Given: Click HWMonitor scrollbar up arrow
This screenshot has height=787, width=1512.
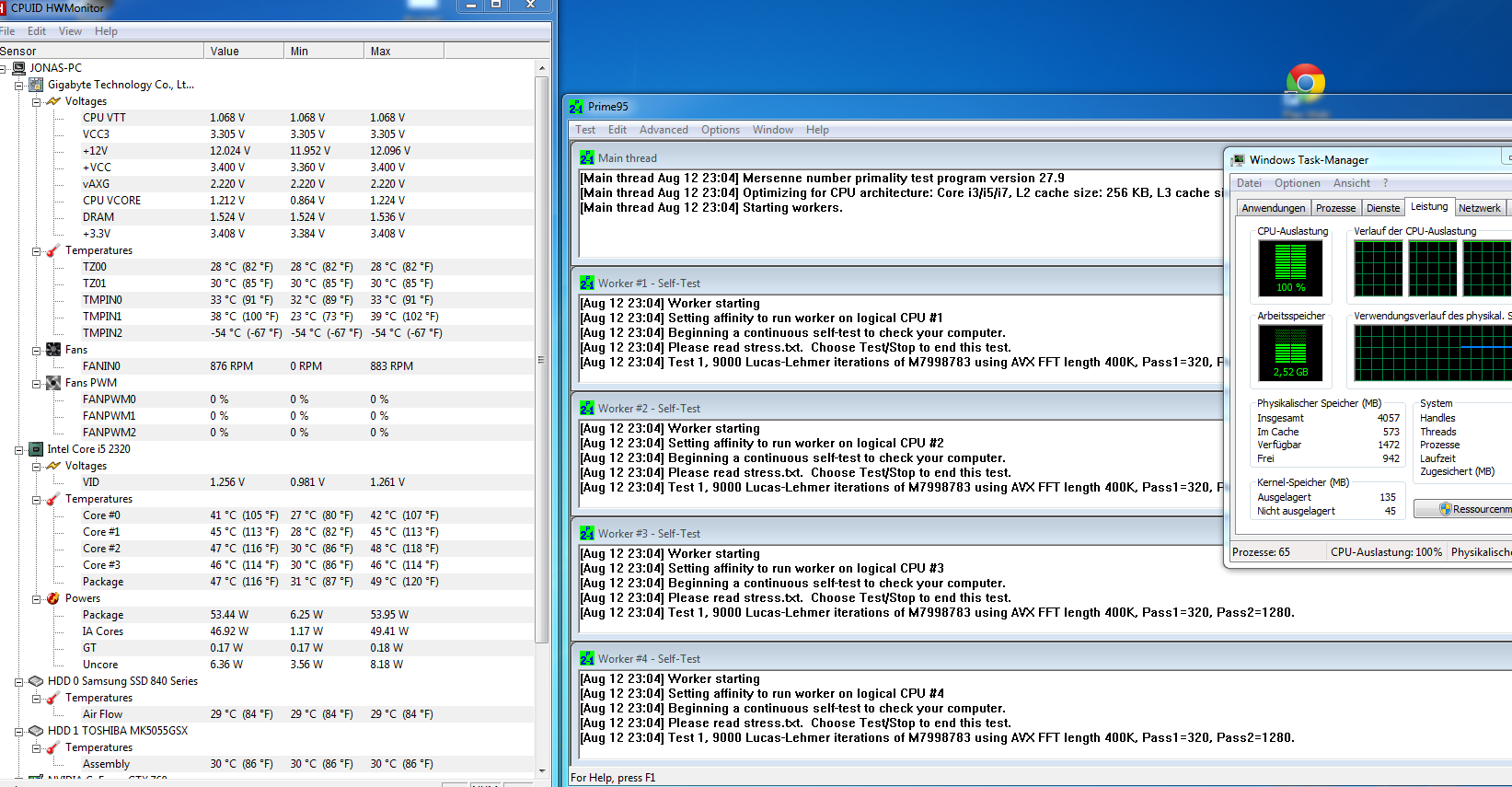Looking at the screenshot, I should (542, 68).
